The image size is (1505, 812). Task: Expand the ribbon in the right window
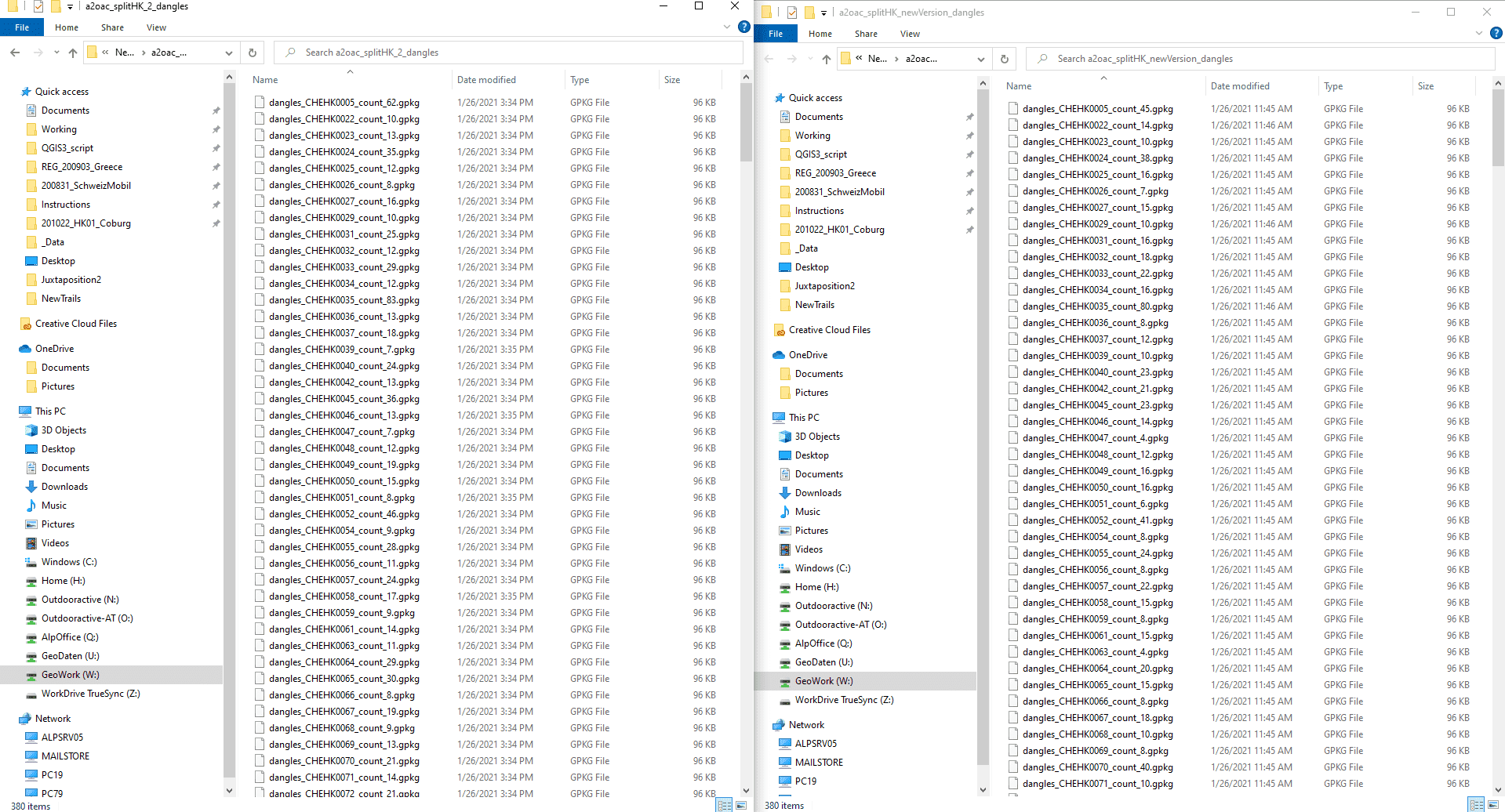point(1479,33)
